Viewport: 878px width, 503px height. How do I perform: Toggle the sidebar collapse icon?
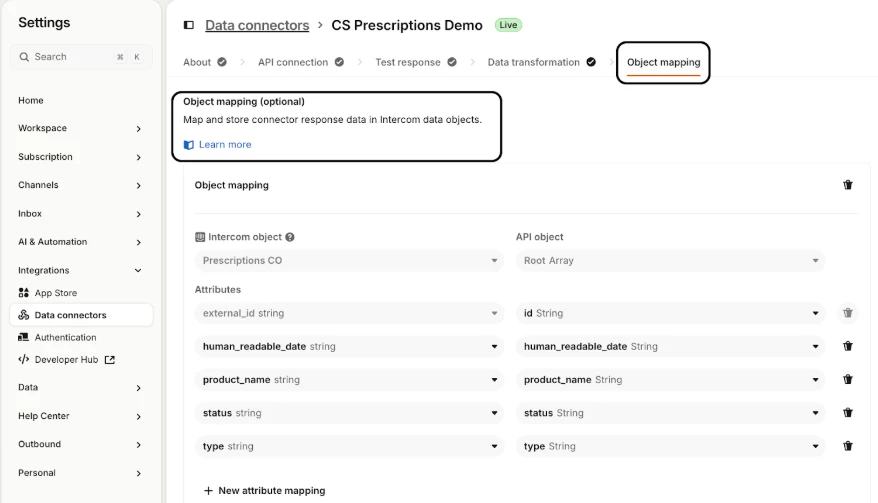pyautogui.click(x=188, y=25)
